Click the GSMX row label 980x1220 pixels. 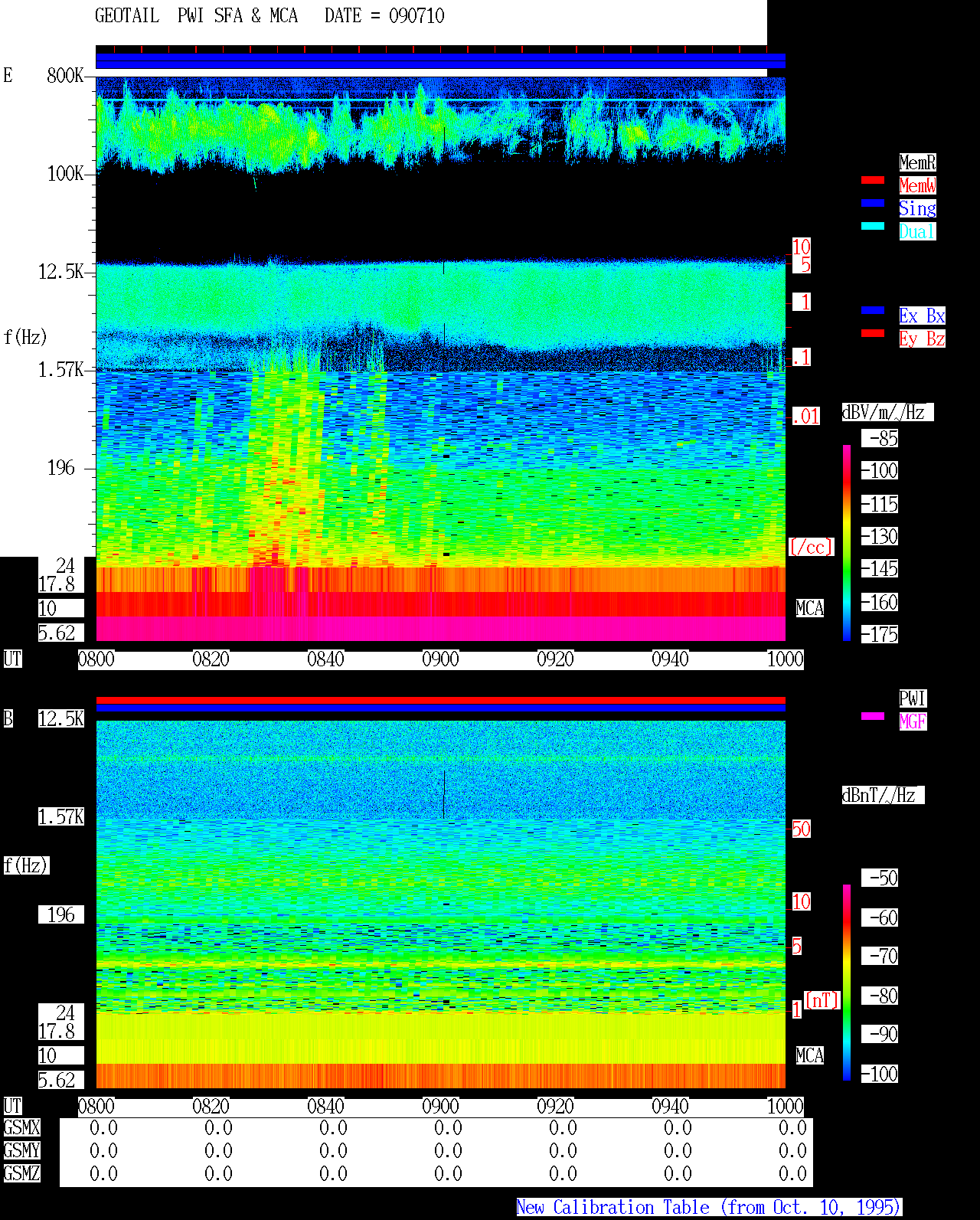pos(22,1128)
